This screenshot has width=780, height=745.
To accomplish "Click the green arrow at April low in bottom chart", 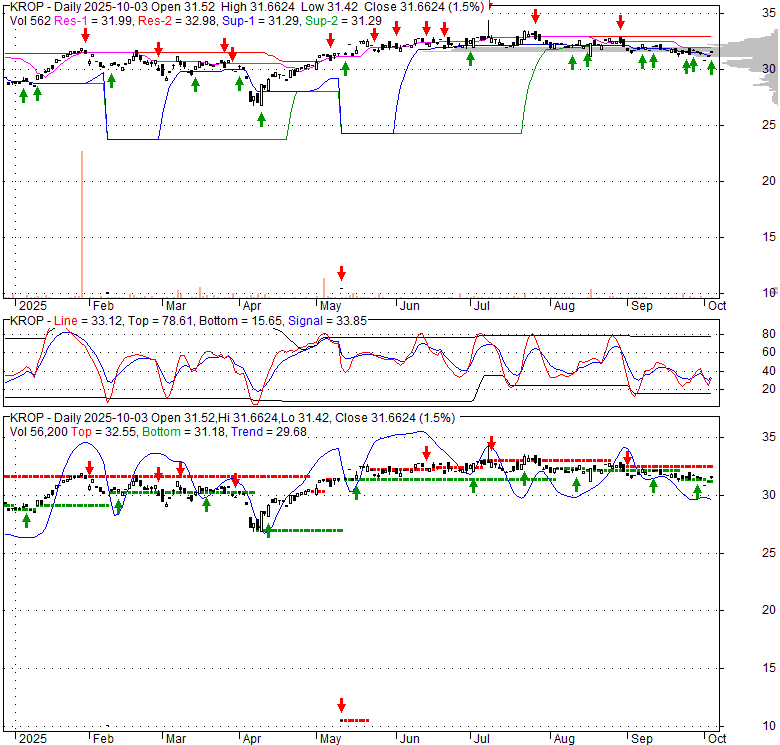I will click(267, 530).
